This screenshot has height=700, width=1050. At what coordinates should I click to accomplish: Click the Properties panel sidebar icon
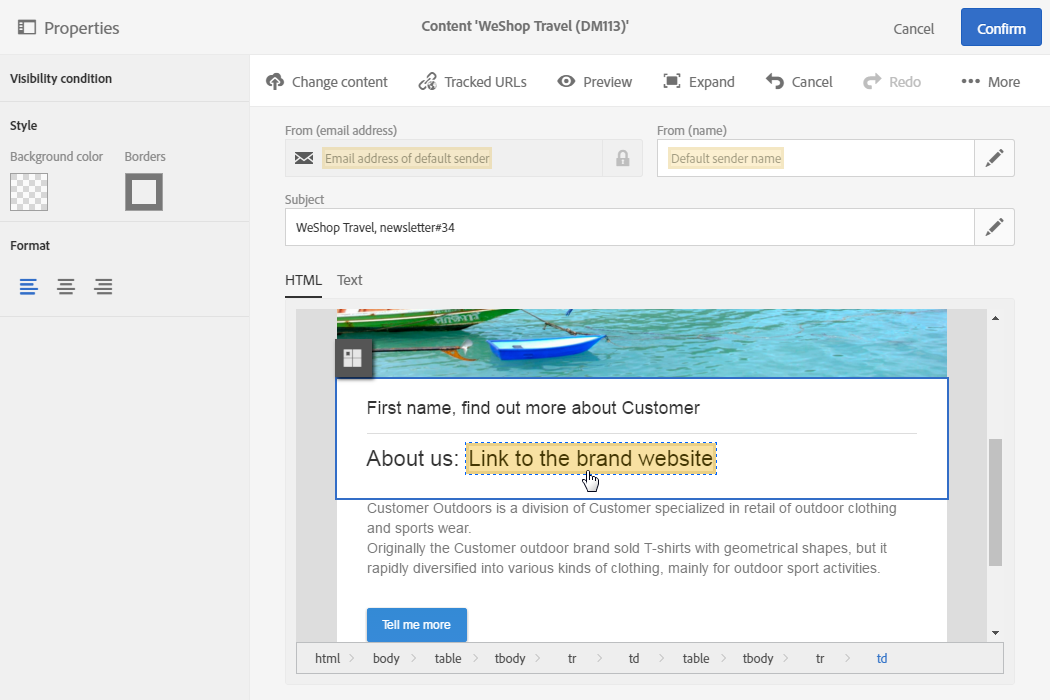click(27, 27)
